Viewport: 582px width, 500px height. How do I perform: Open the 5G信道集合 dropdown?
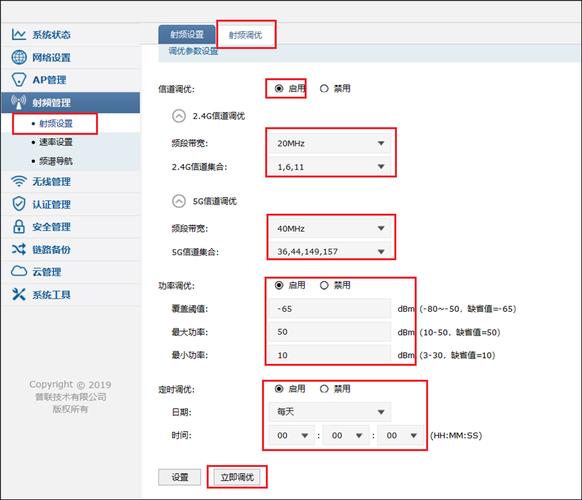coord(330,251)
